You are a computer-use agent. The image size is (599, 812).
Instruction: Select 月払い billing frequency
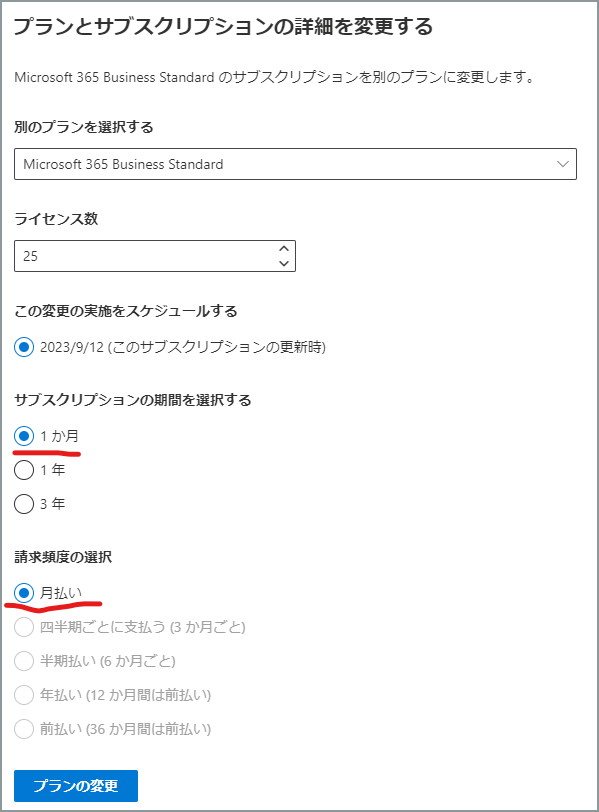coord(24,593)
